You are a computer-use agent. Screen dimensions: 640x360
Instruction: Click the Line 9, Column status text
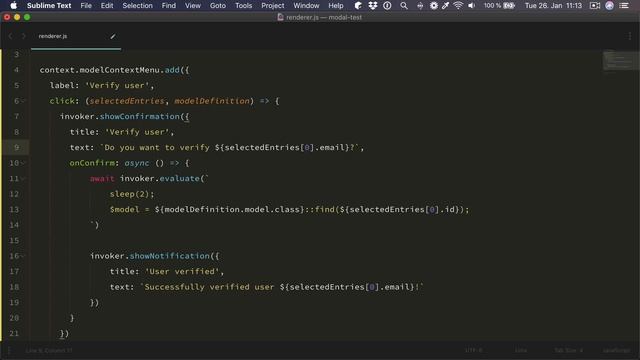49,350
